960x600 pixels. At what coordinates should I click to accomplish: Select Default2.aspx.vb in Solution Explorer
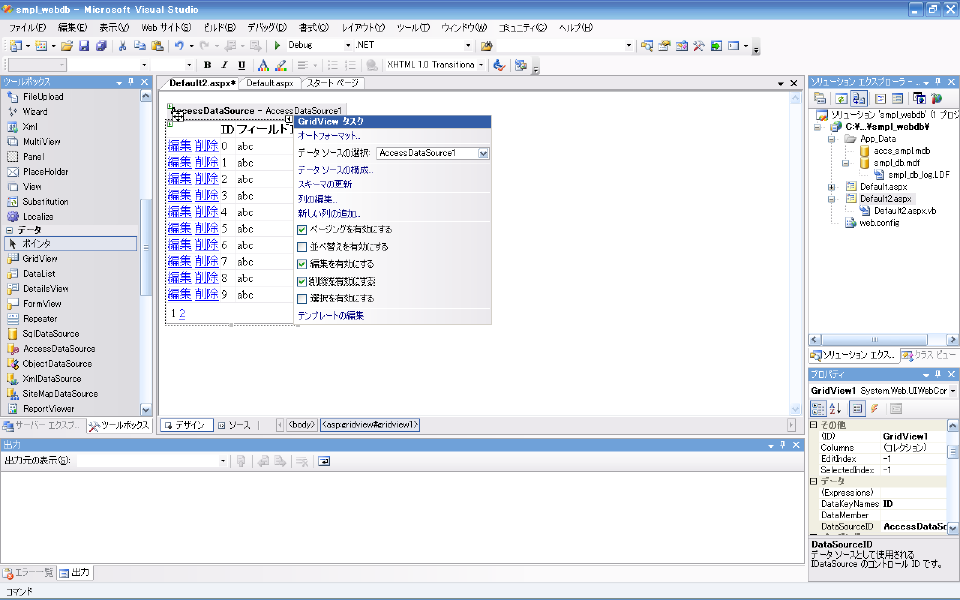pos(905,211)
